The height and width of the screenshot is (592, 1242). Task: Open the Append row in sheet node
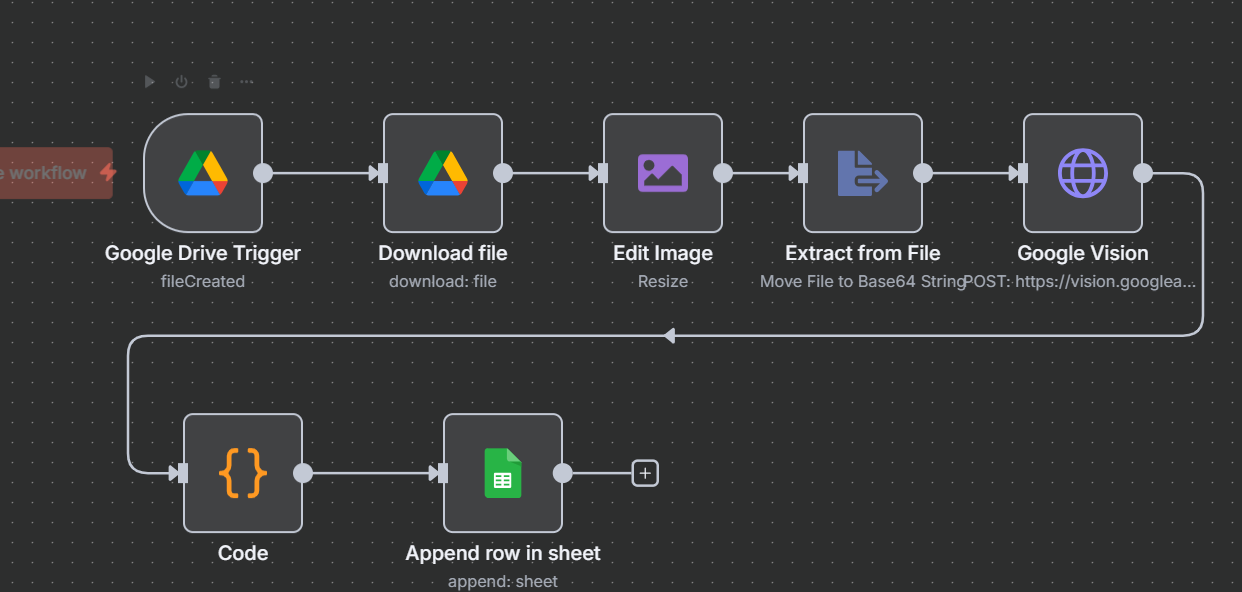tap(503, 473)
